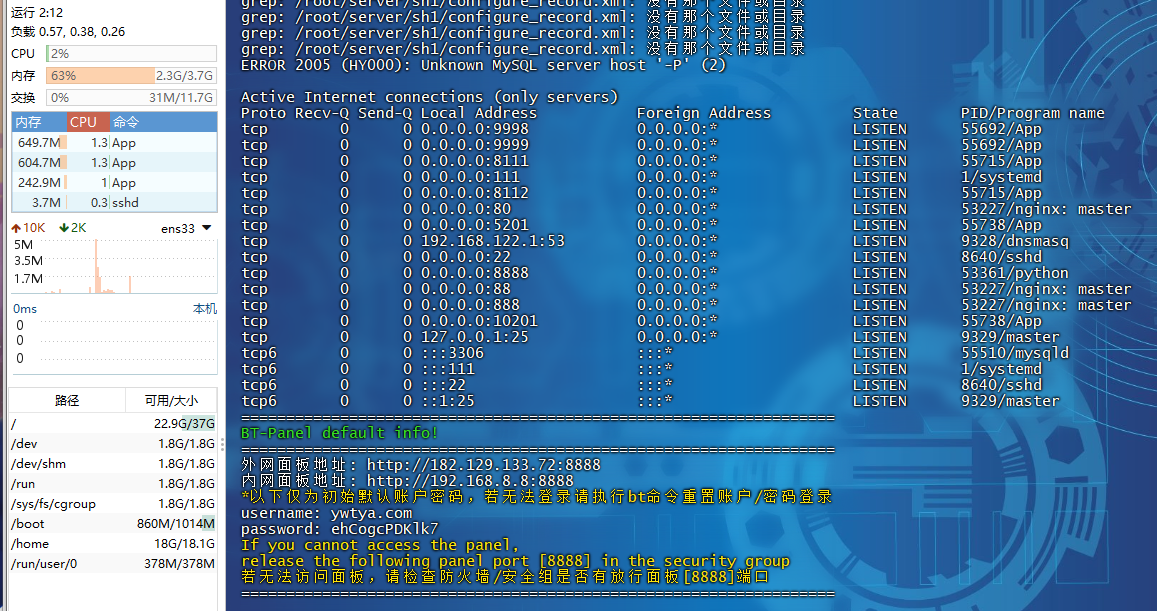Image resolution: width=1157 pixels, height=611 pixels.
Task: Select the App process using 242.9M
Action: [114, 182]
